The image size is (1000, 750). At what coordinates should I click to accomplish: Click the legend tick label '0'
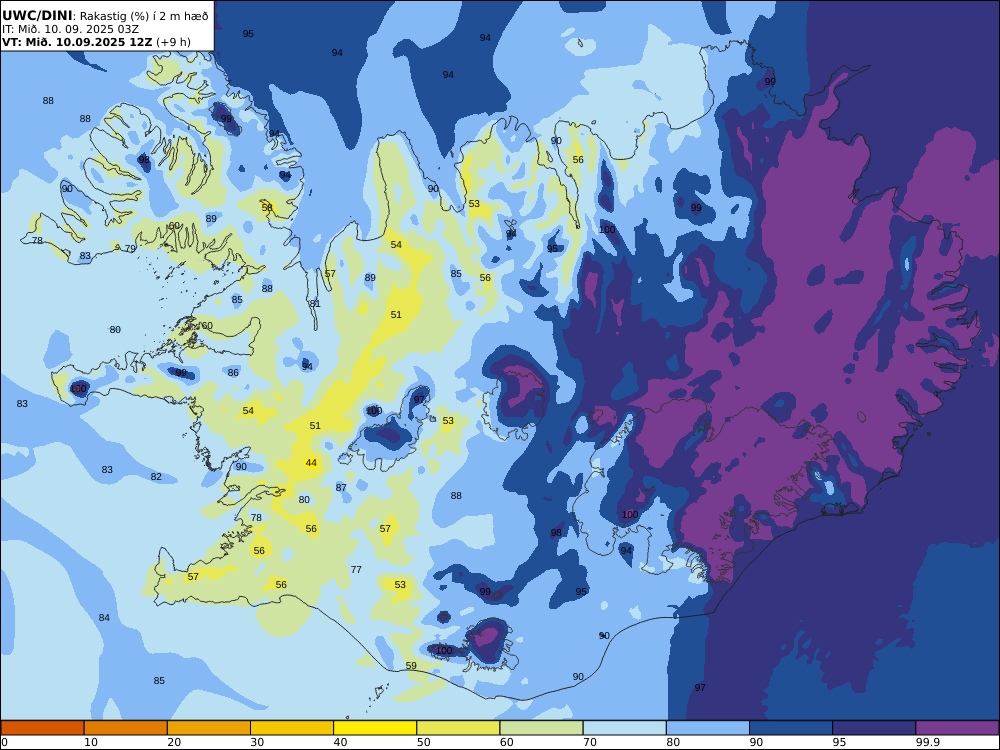(x=4, y=742)
